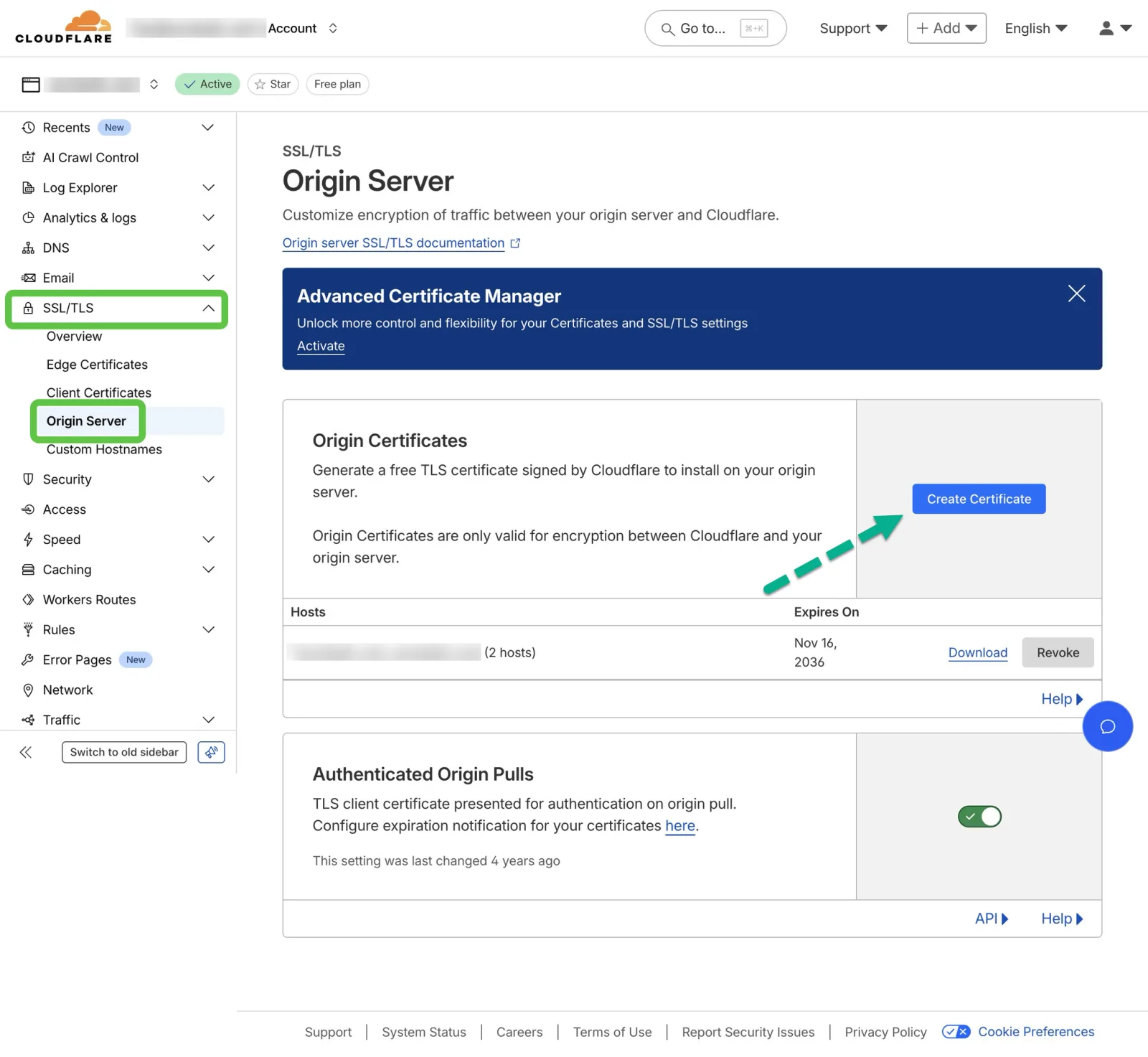The height and width of the screenshot is (1057, 1148).
Task: Click the Security shield icon
Action: click(29, 479)
